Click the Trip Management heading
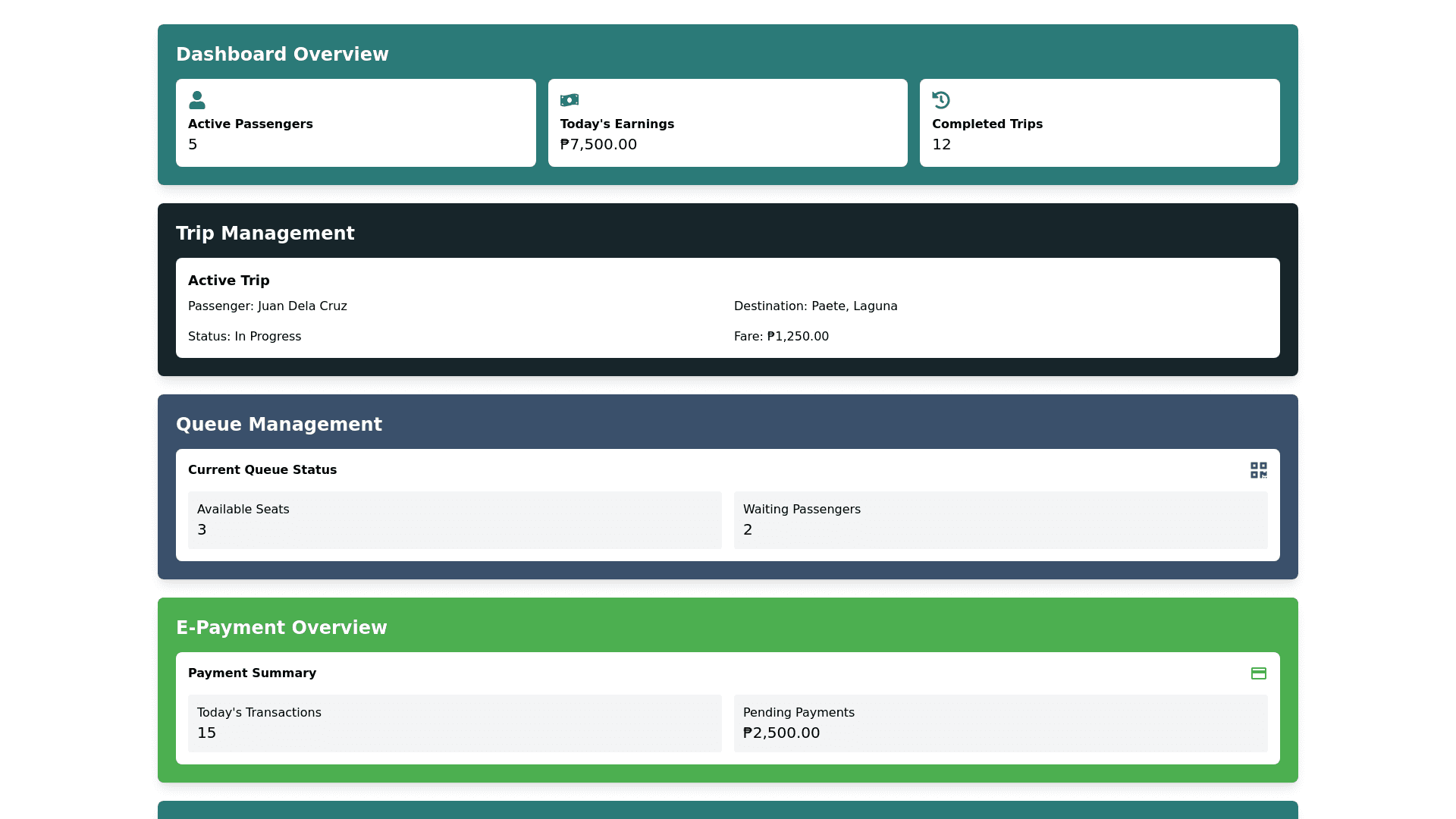This screenshot has height=819, width=1456. (x=265, y=234)
